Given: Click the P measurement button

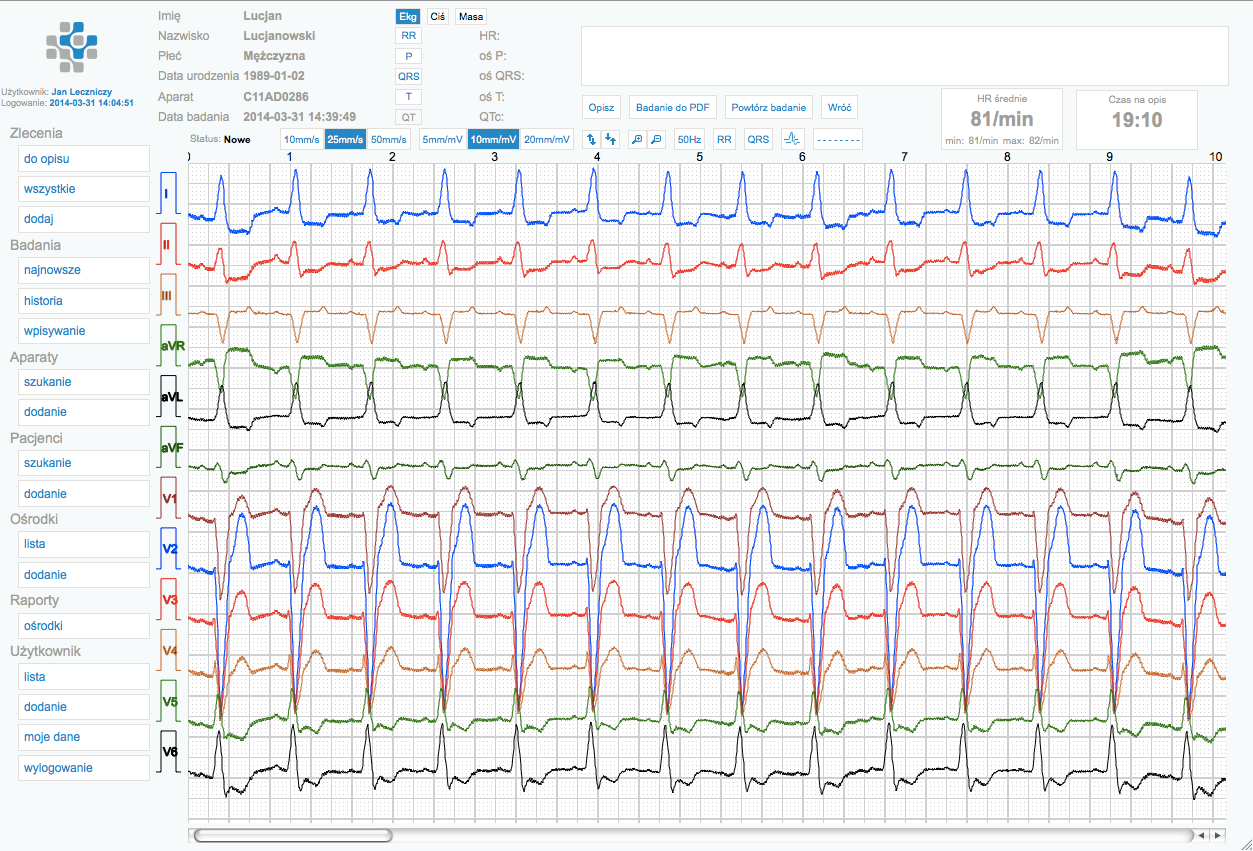Looking at the screenshot, I should (x=408, y=56).
